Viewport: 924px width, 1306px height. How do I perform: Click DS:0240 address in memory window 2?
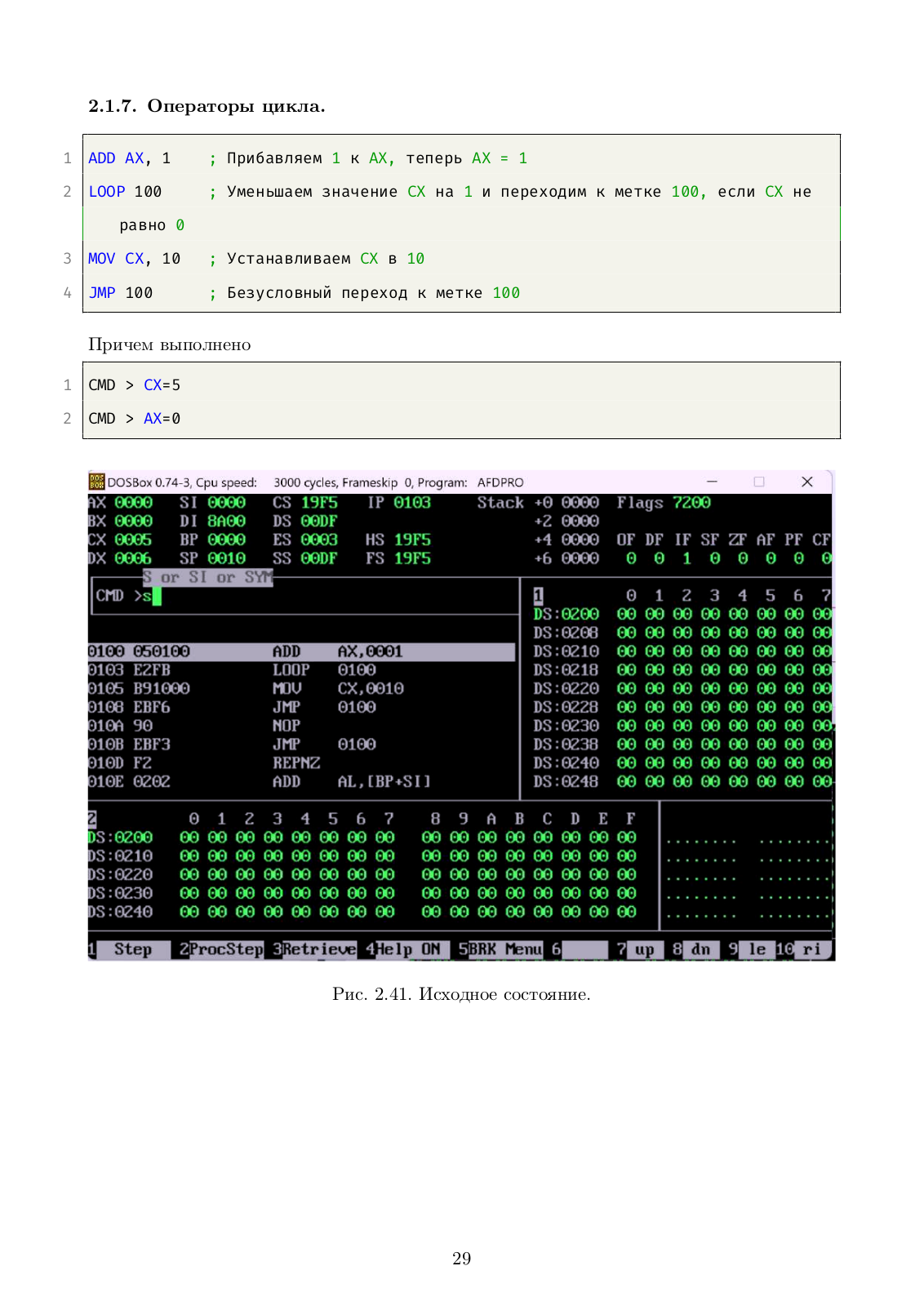(121, 912)
